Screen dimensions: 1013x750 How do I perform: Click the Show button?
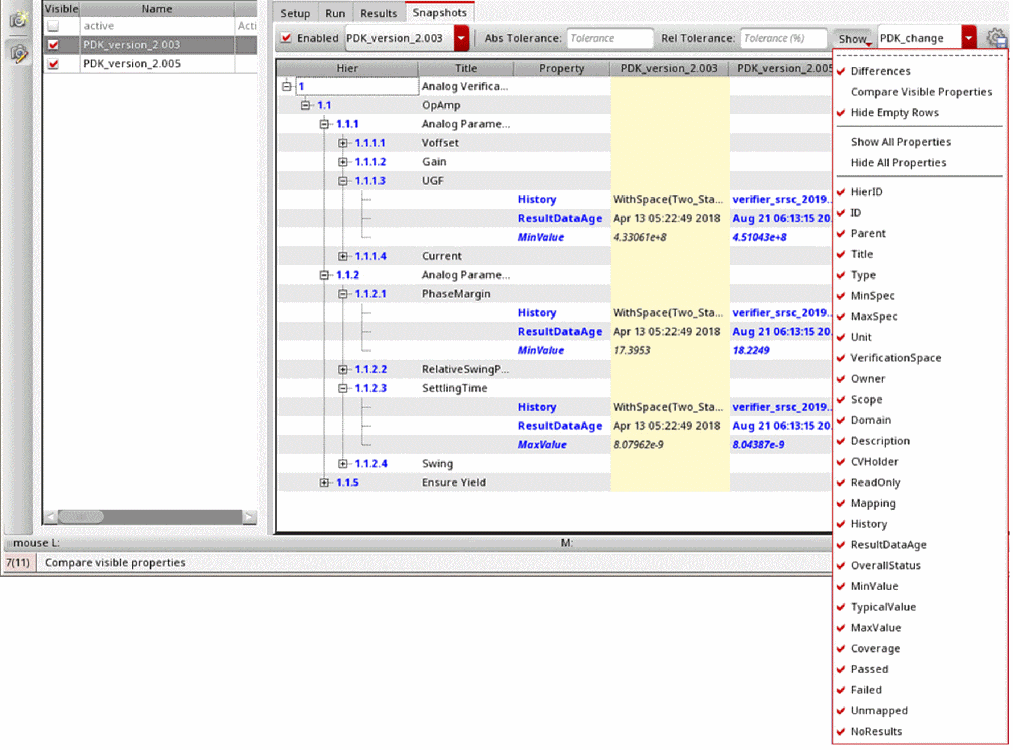coord(854,38)
